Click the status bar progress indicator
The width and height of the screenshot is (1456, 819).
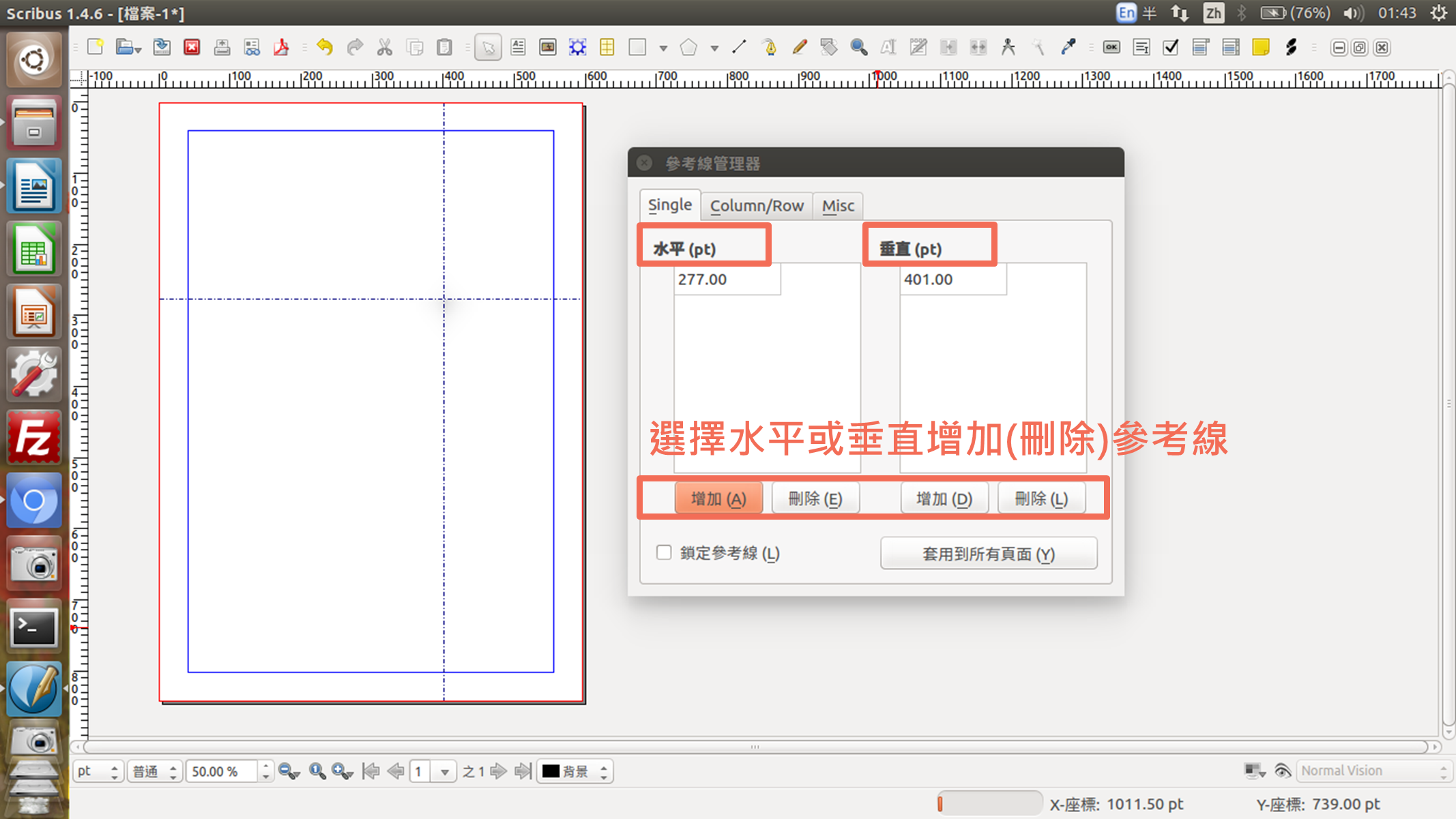coord(989,804)
